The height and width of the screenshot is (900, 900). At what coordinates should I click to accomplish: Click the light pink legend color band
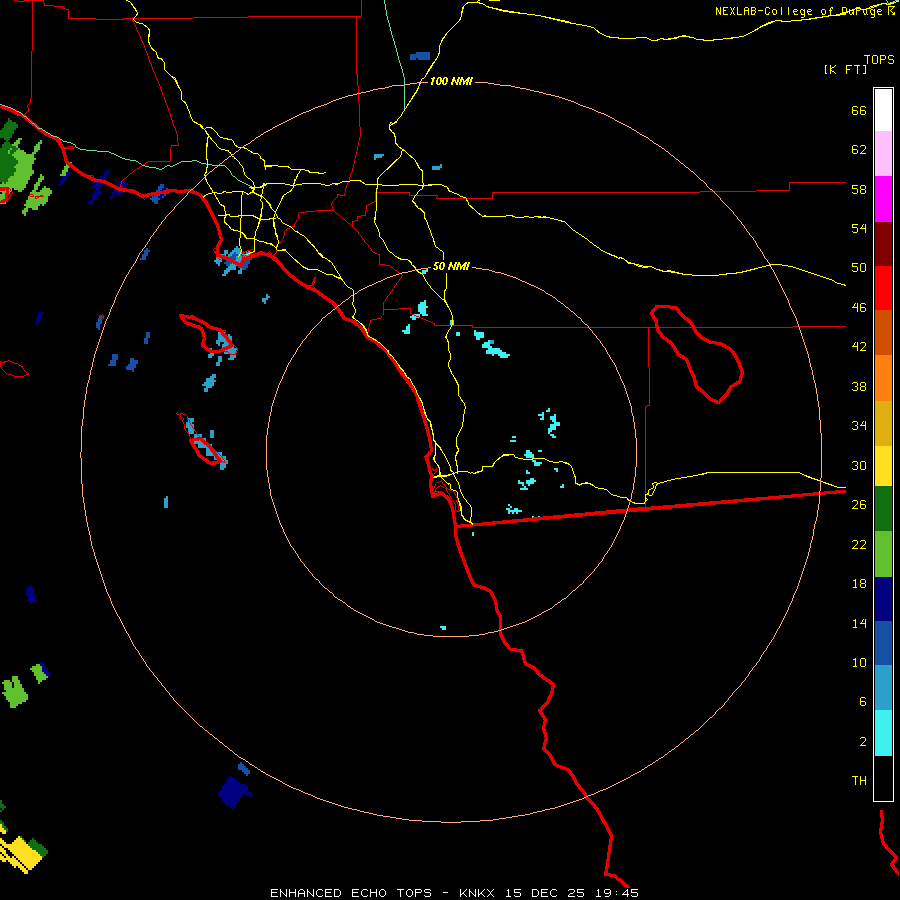883,154
